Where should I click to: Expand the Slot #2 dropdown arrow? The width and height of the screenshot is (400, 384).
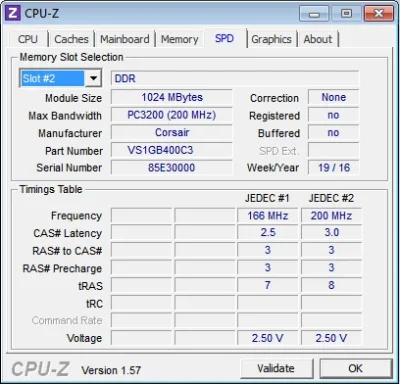pos(93,78)
